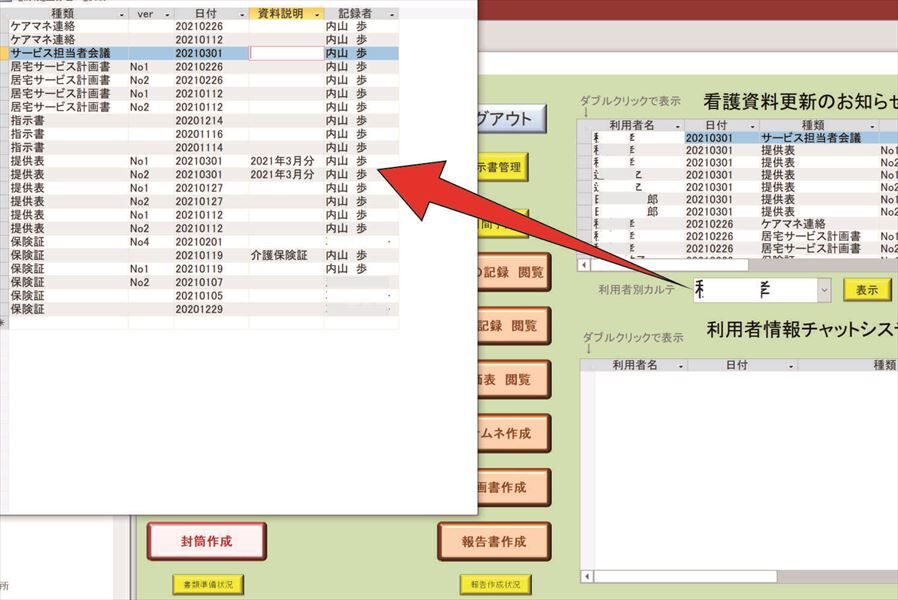Open the 利用者名 filter in 看護資料更新 list
The image size is (898, 600).
point(678,125)
